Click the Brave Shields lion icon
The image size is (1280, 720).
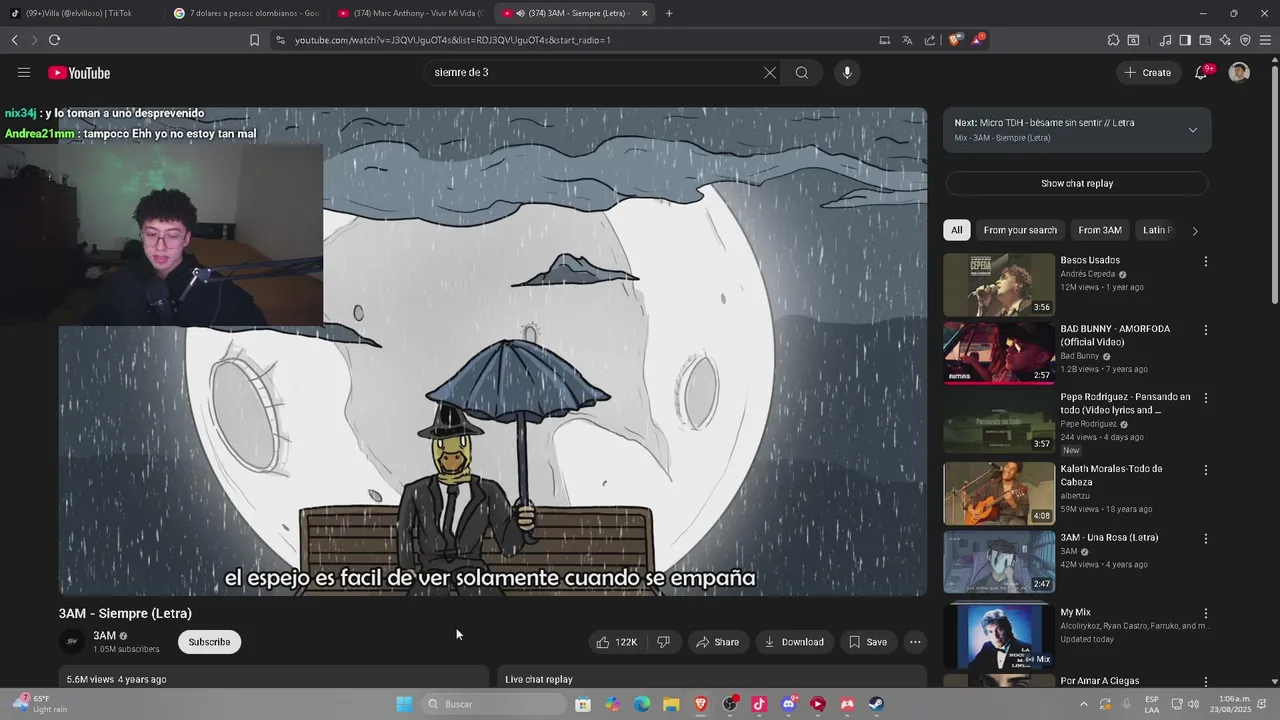coord(955,40)
